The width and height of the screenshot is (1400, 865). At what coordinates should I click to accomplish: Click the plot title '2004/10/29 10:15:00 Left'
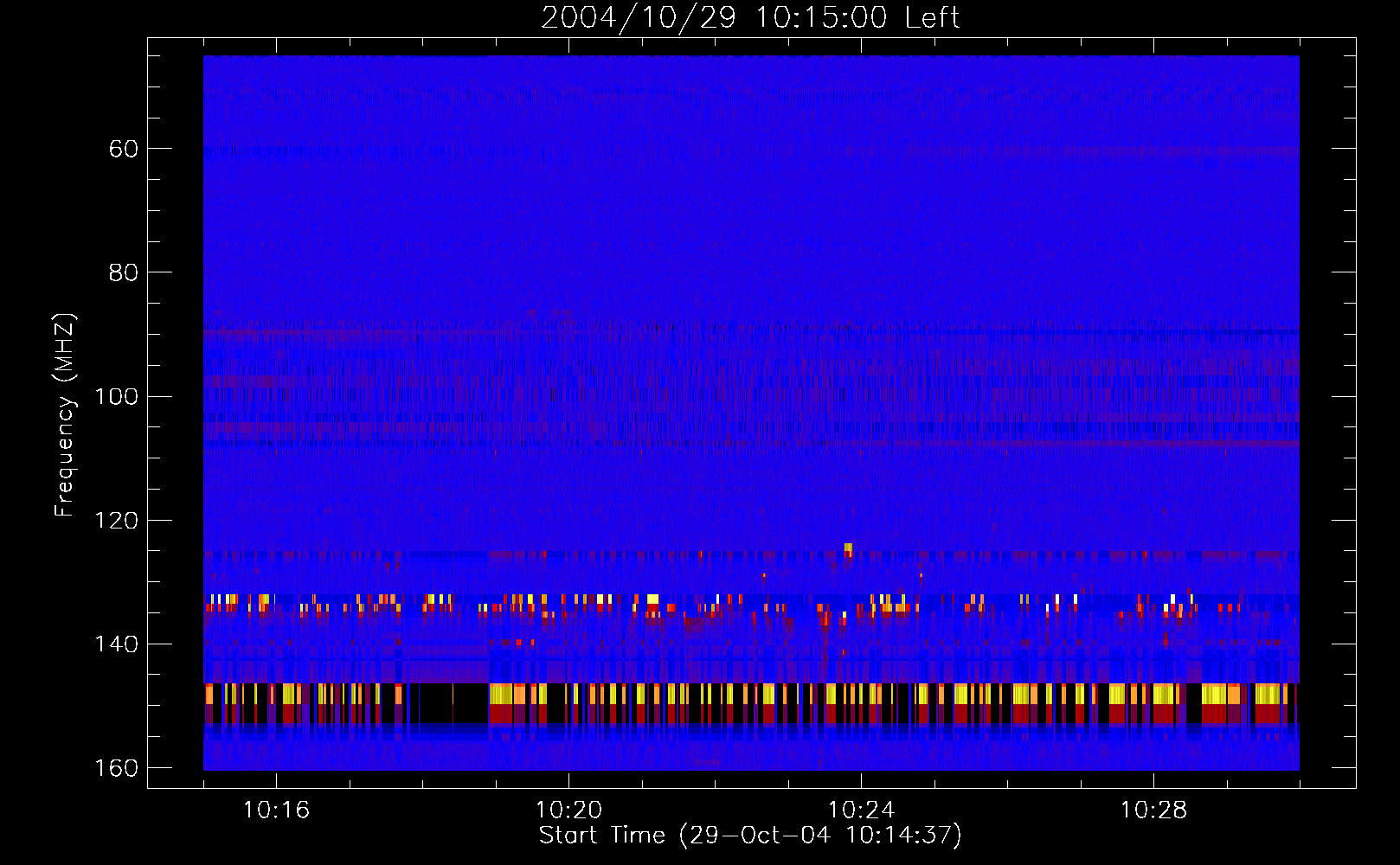tap(750, 17)
